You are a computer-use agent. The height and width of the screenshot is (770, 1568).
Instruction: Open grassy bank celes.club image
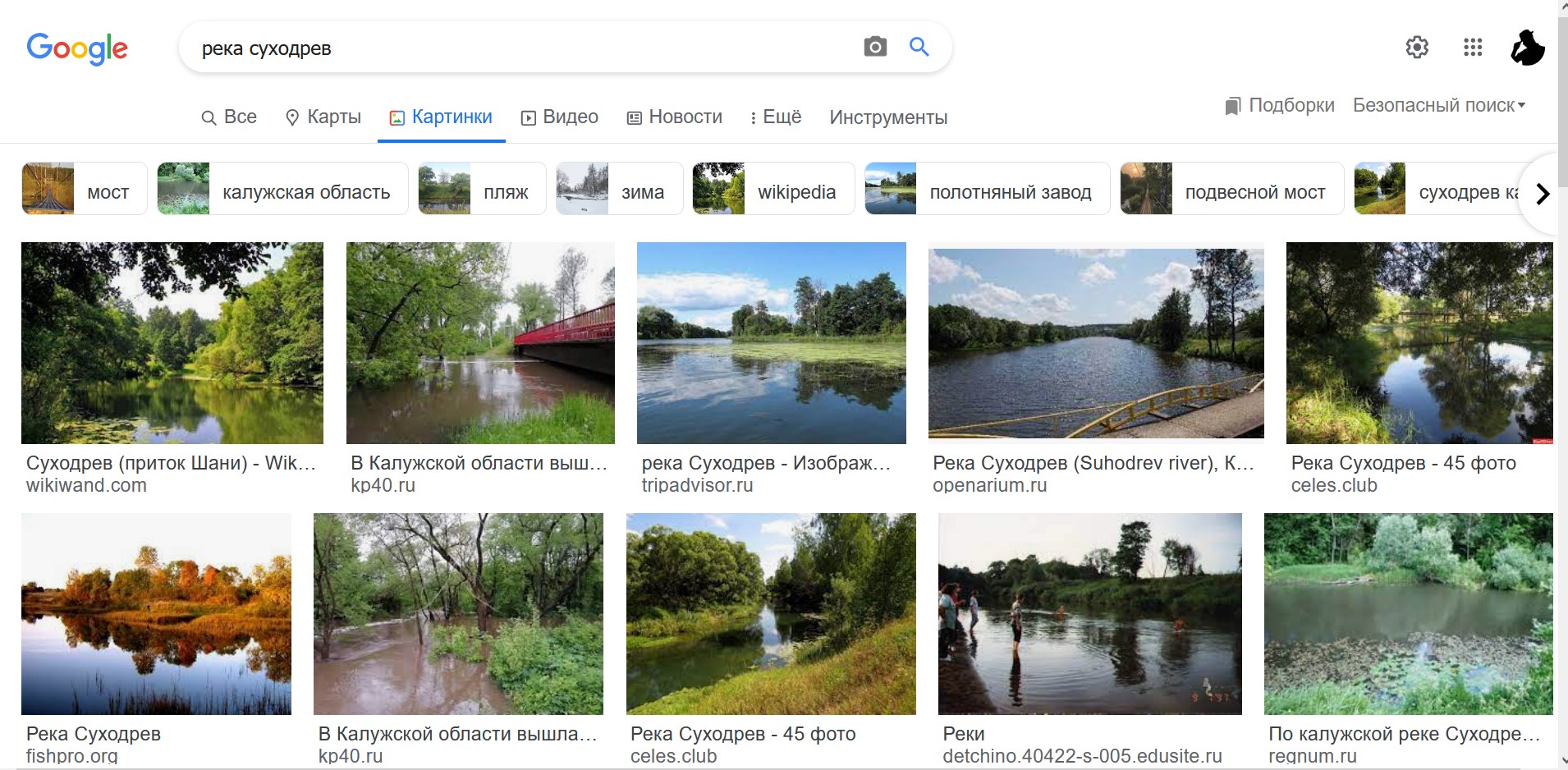click(x=771, y=614)
